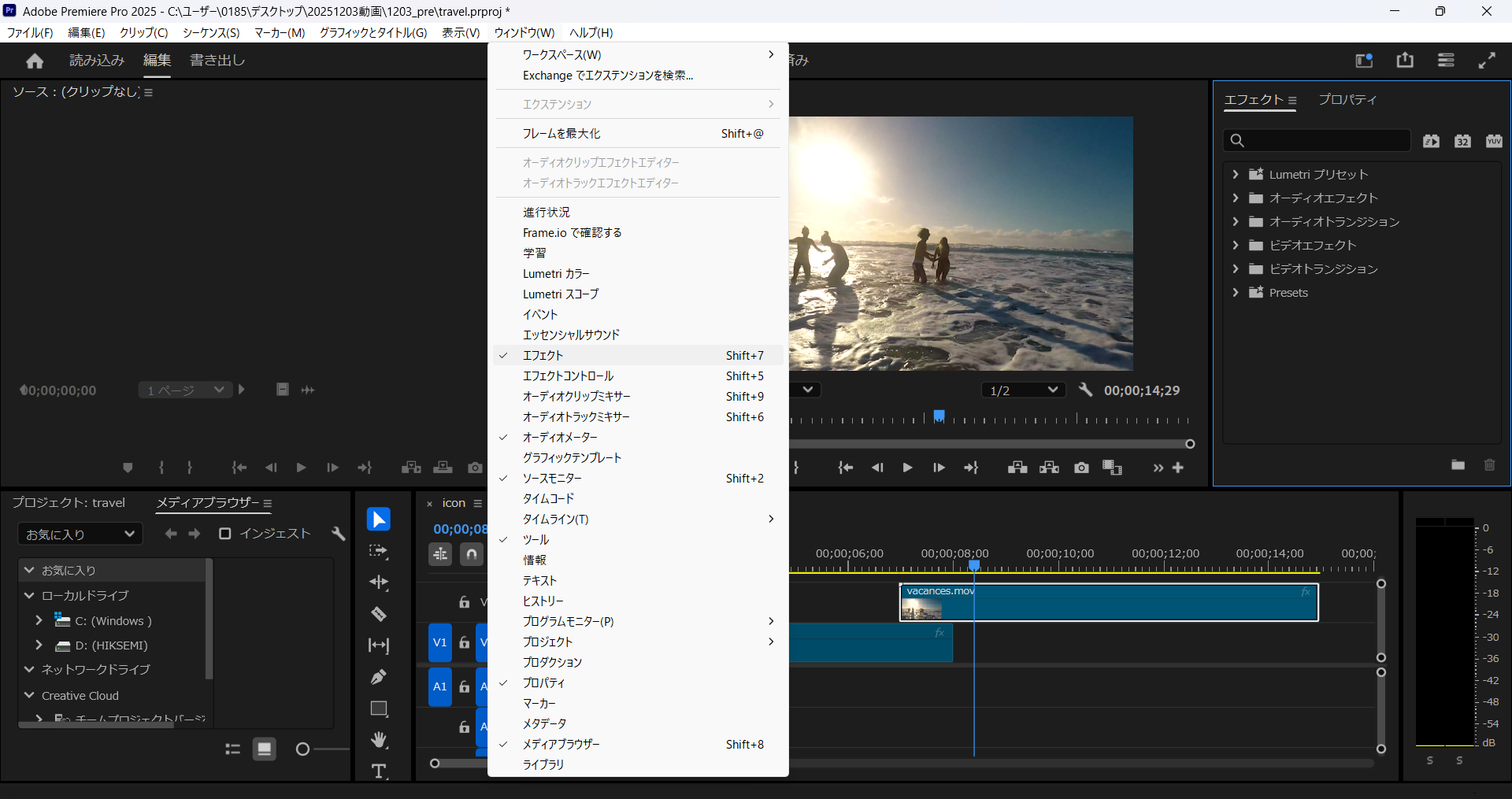Open the playback resolution 1/2 dropdown
Image resolution: width=1512 pixels, height=799 pixels.
1023,390
